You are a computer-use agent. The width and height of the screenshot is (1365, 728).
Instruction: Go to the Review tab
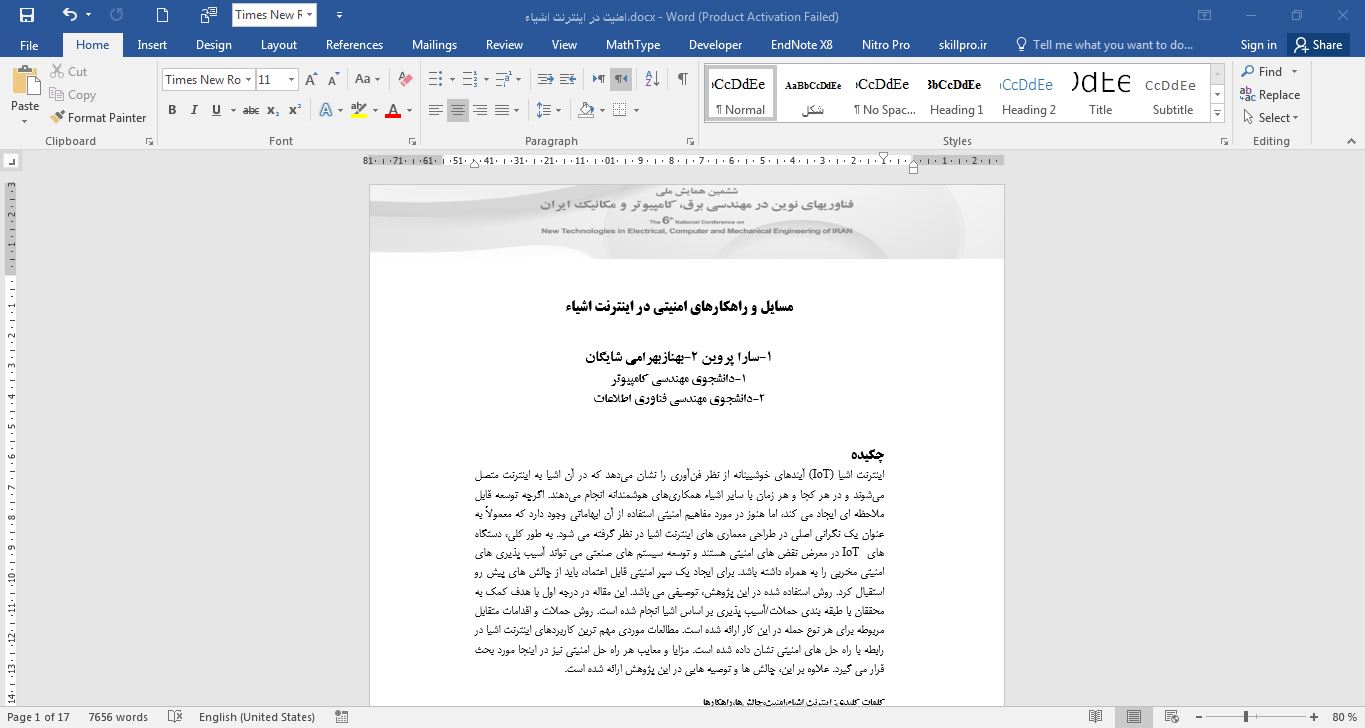pyautogui.click(x=504, y=44)
